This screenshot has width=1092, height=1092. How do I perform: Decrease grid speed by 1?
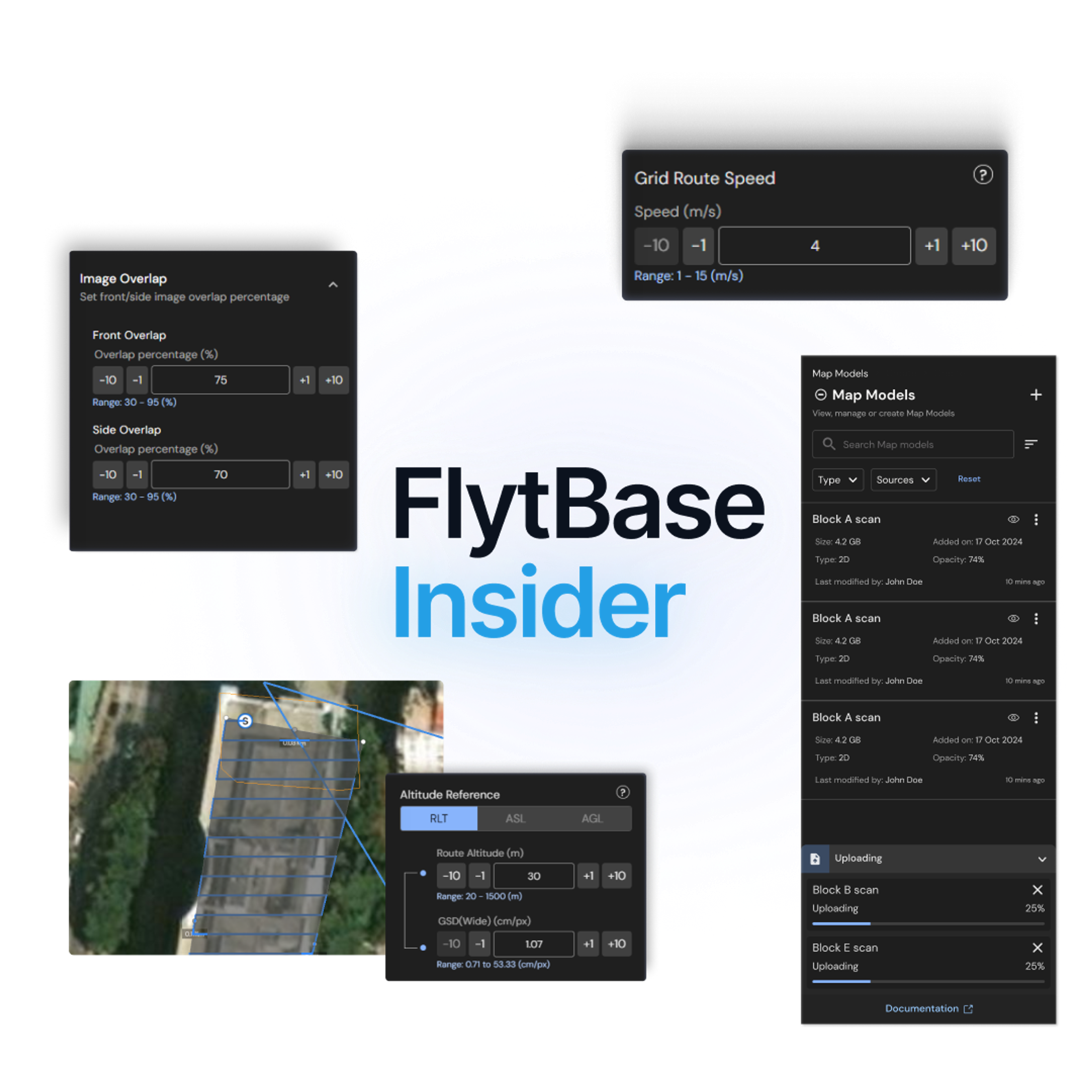pos(698,246)
